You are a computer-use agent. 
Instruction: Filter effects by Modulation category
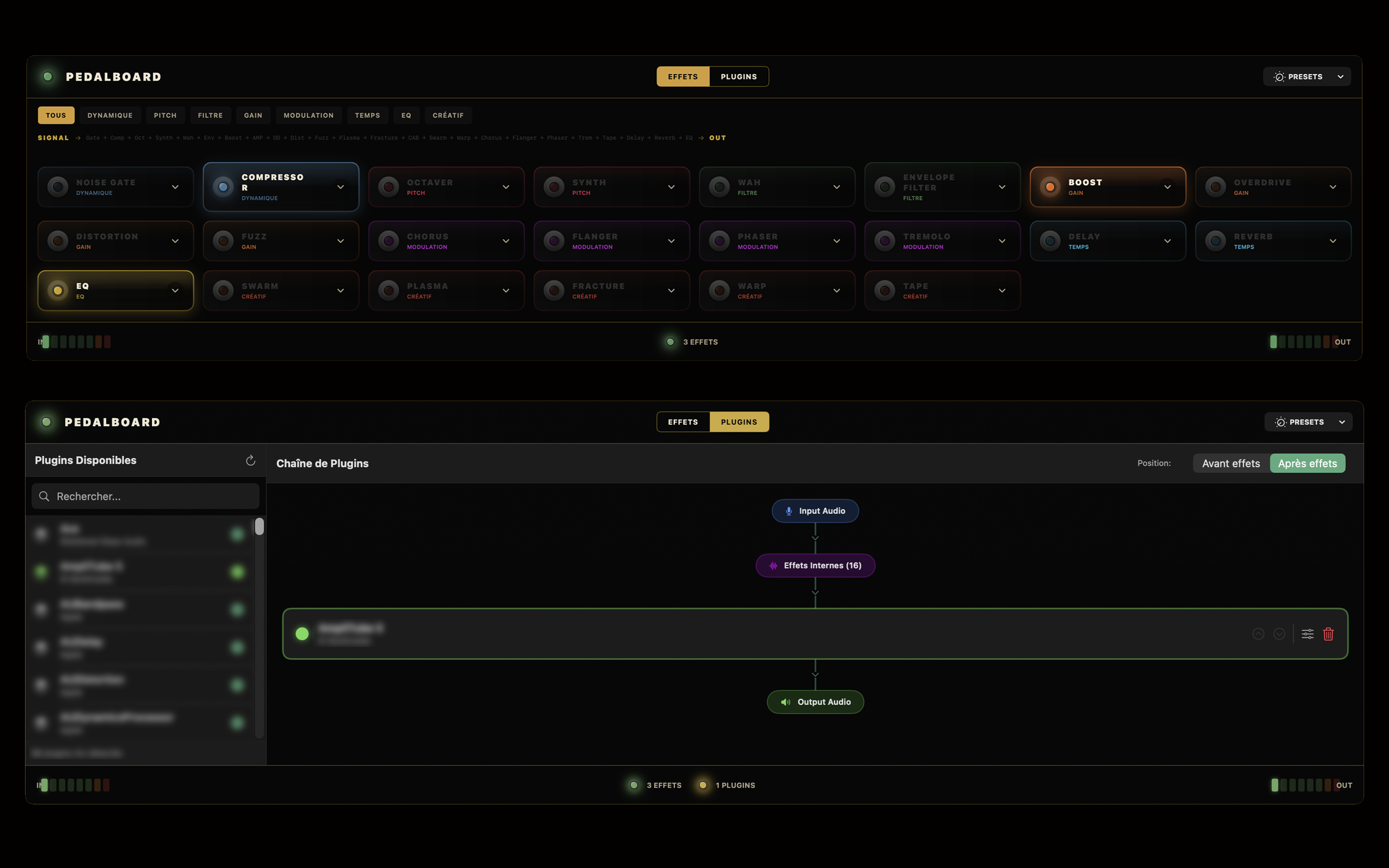point(308,115)
